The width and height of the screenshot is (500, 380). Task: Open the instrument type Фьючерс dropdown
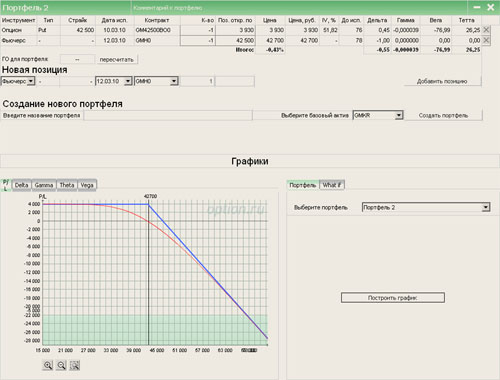point(31,81)
